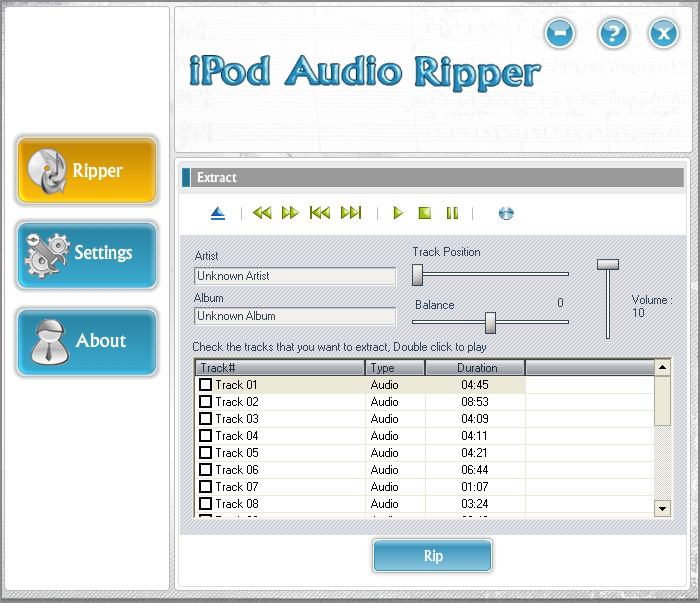
Task: Check the Track 06 checkbox
Action: (x=205, y=469)
